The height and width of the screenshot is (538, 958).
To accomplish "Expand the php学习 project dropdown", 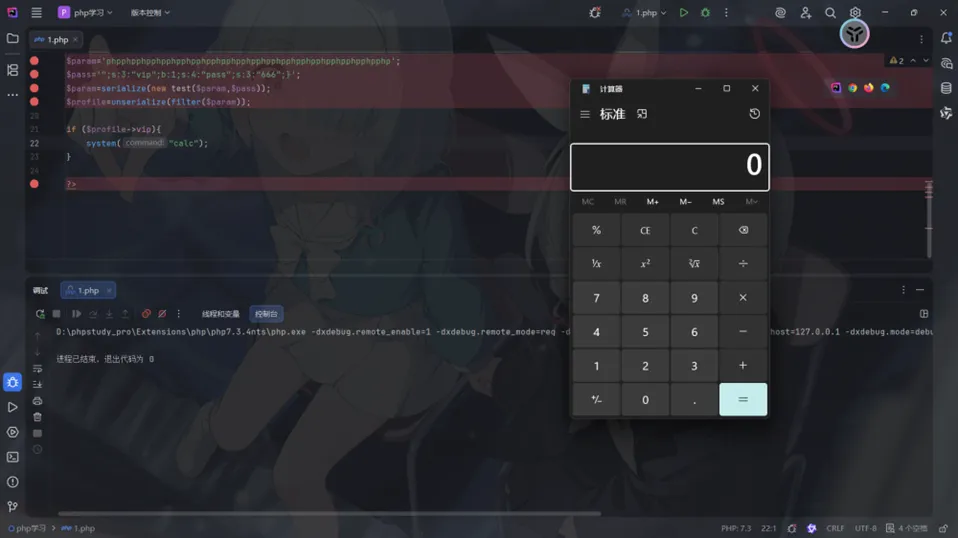I will pyautogui.click(x=86, y=12).
